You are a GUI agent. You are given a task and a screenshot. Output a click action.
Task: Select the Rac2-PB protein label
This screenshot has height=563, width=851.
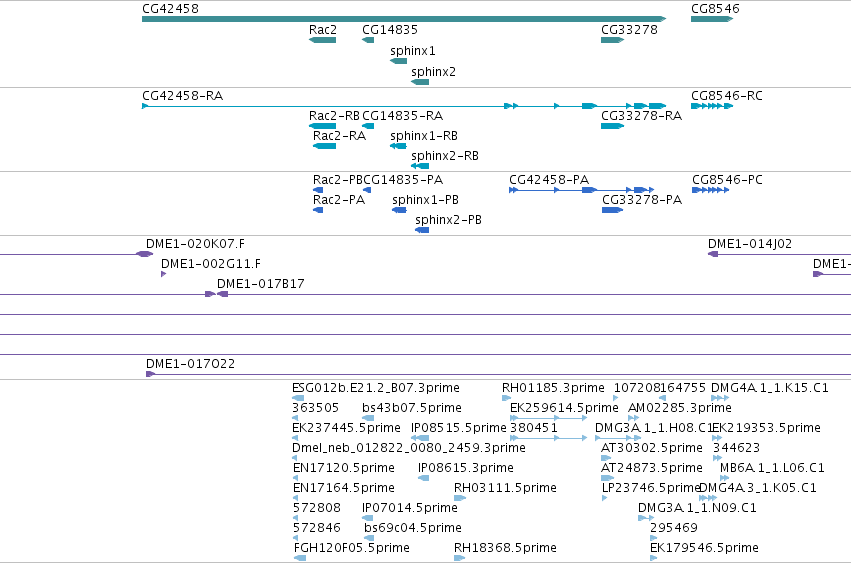pos(338,180)
